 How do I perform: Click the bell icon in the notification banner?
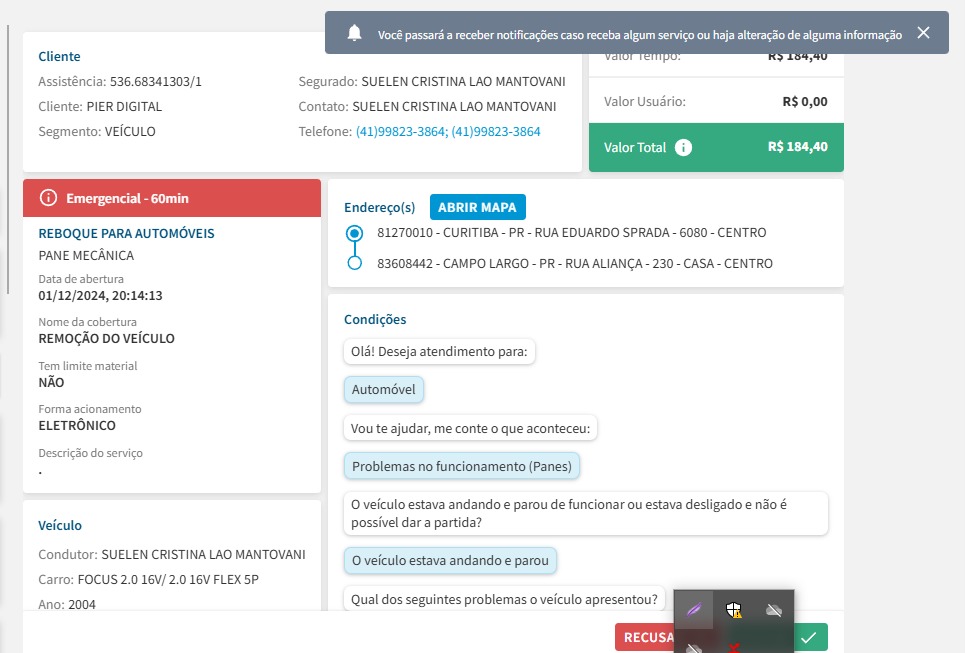click(x=354, y=33)
